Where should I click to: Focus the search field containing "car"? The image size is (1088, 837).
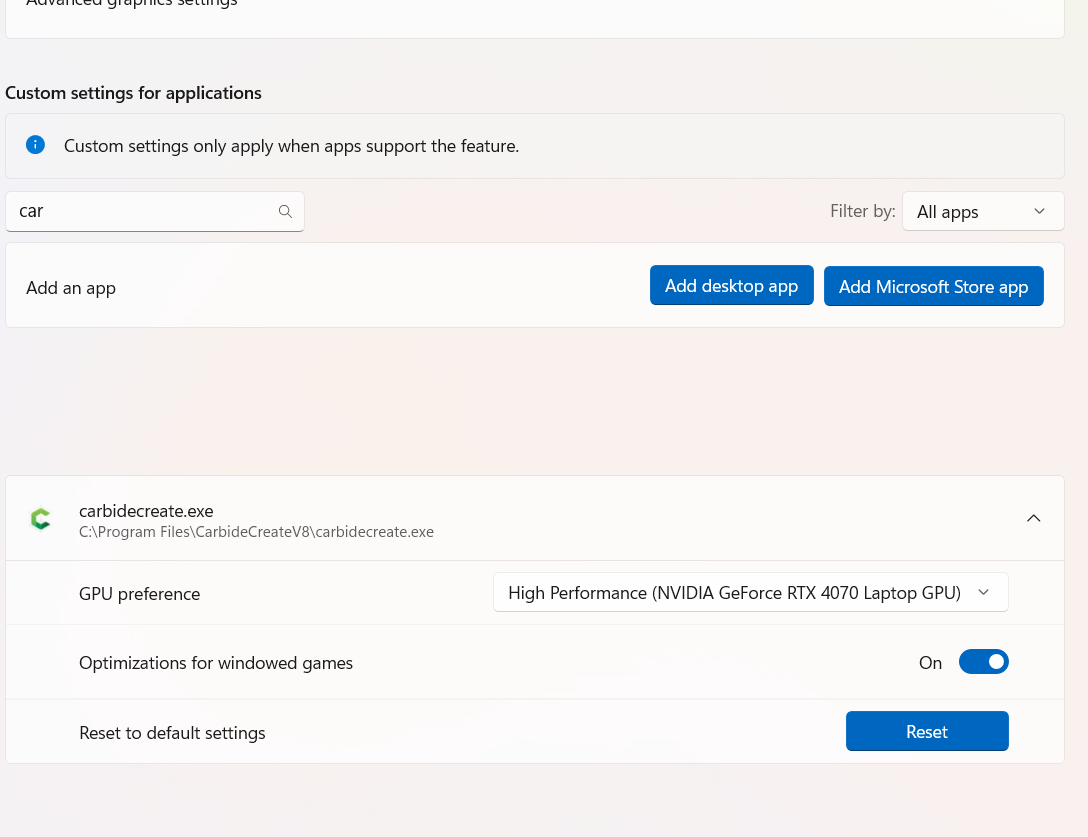(x=145, y=211)
